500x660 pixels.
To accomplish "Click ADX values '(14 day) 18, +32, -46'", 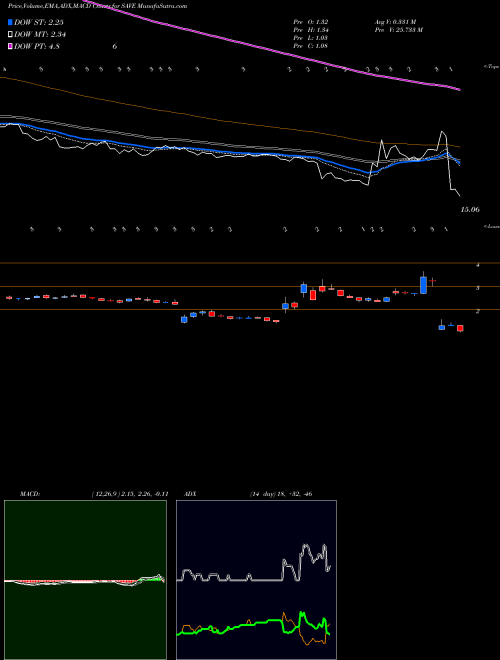I will pos(280,494).
